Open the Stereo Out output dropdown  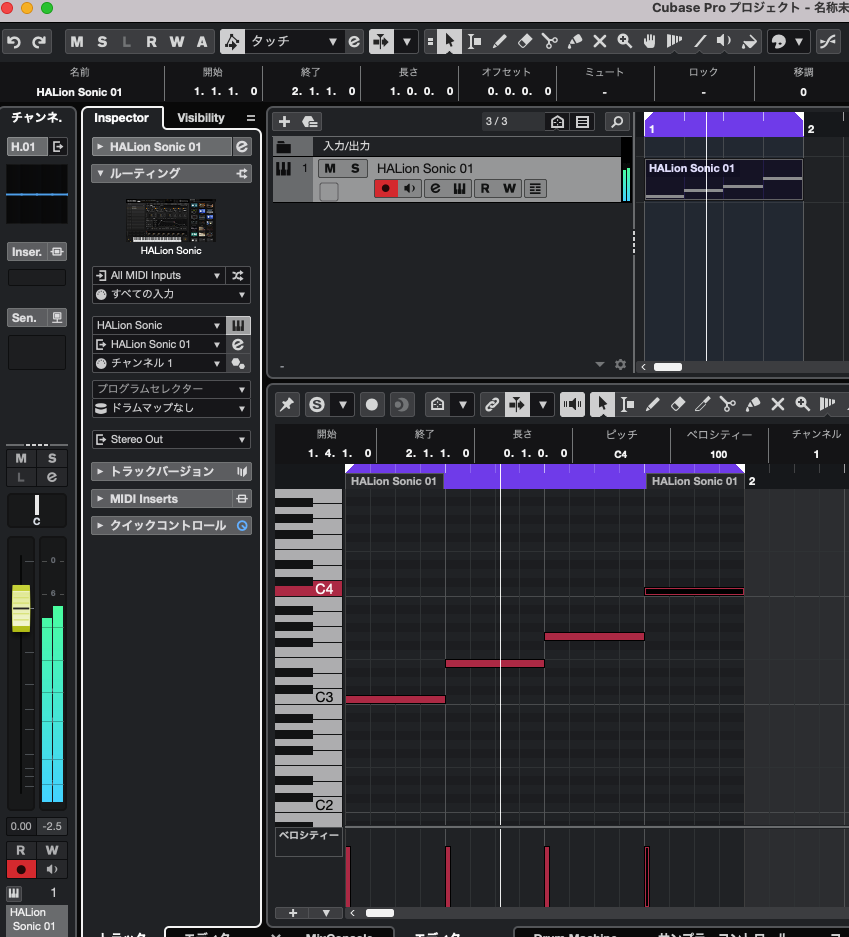click(171, 439)
